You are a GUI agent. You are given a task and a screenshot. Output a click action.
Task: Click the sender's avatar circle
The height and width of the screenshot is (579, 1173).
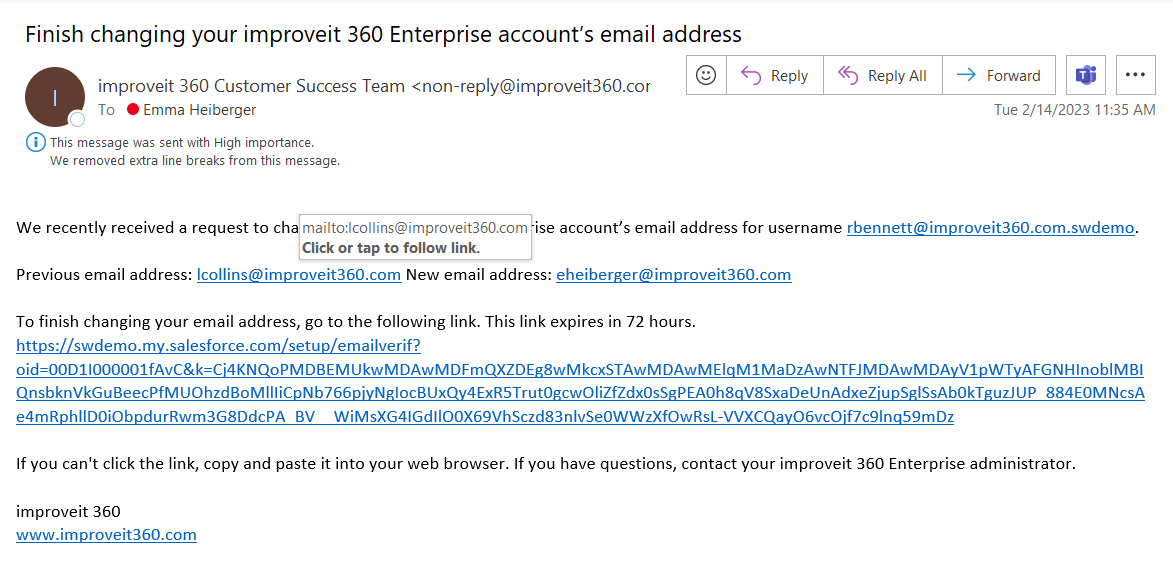tap(55, 96)
